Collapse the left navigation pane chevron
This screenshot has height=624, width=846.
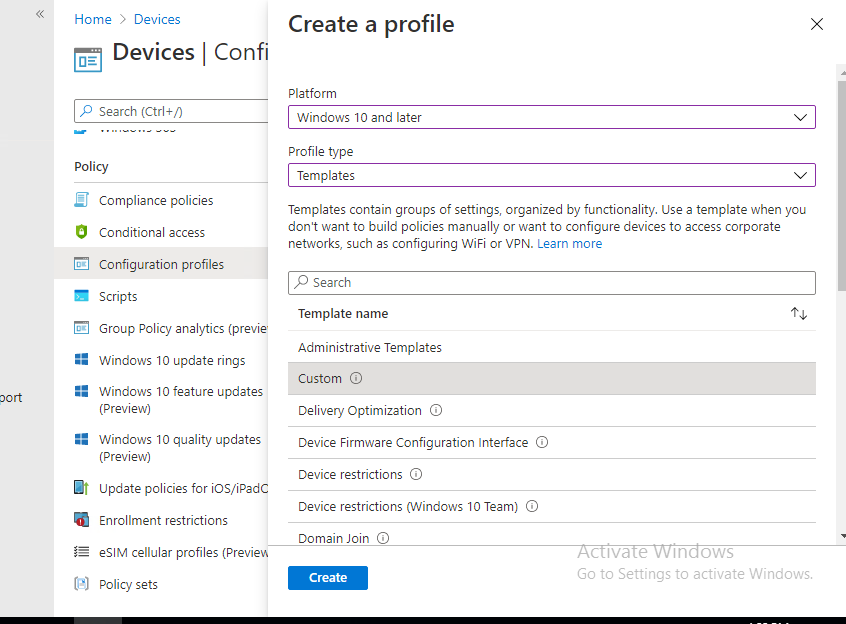[39, 14]
